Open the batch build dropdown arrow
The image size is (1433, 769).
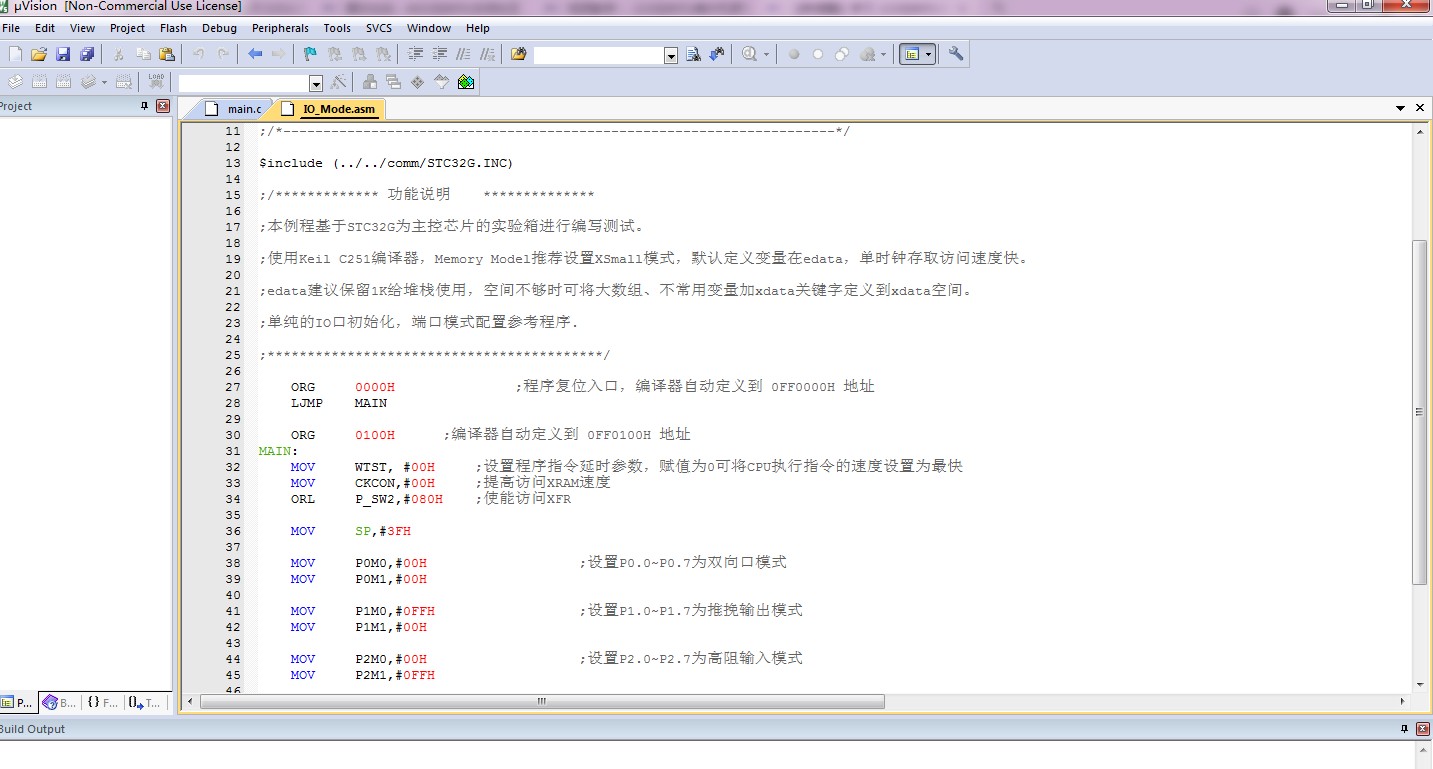pyautogui.click(x=104, y=82)
